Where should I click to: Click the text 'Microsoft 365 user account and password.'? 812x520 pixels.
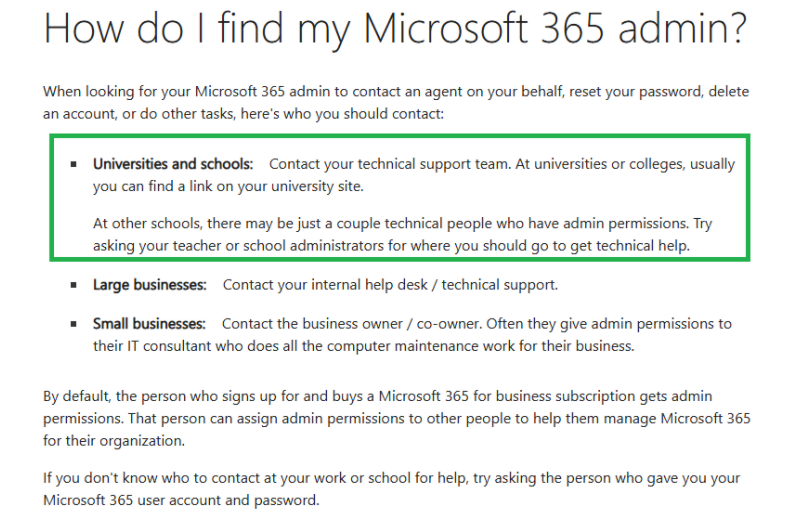tap(181, 501)
